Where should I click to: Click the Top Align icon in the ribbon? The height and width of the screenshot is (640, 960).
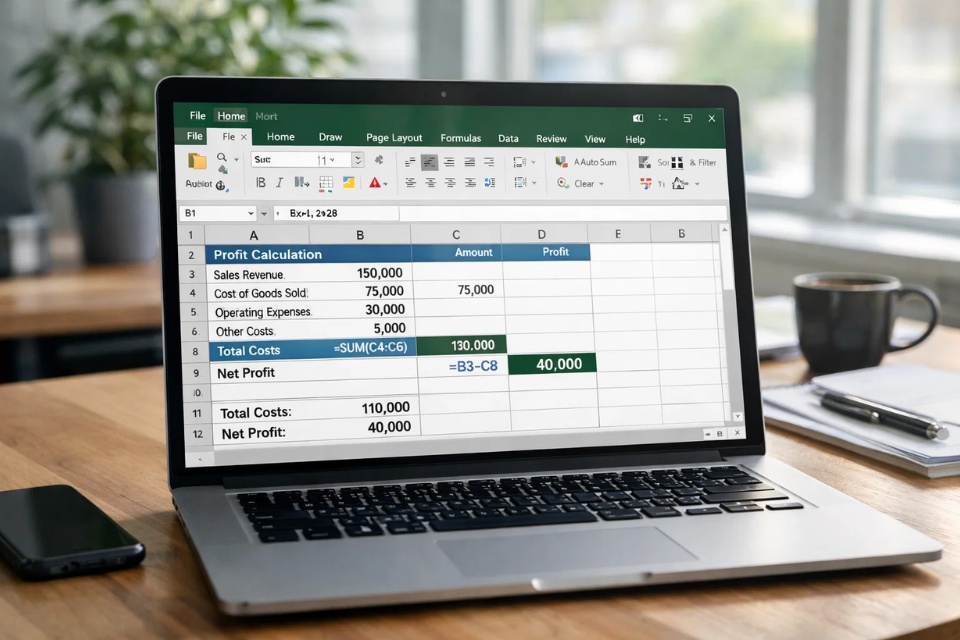coord(411,161)
